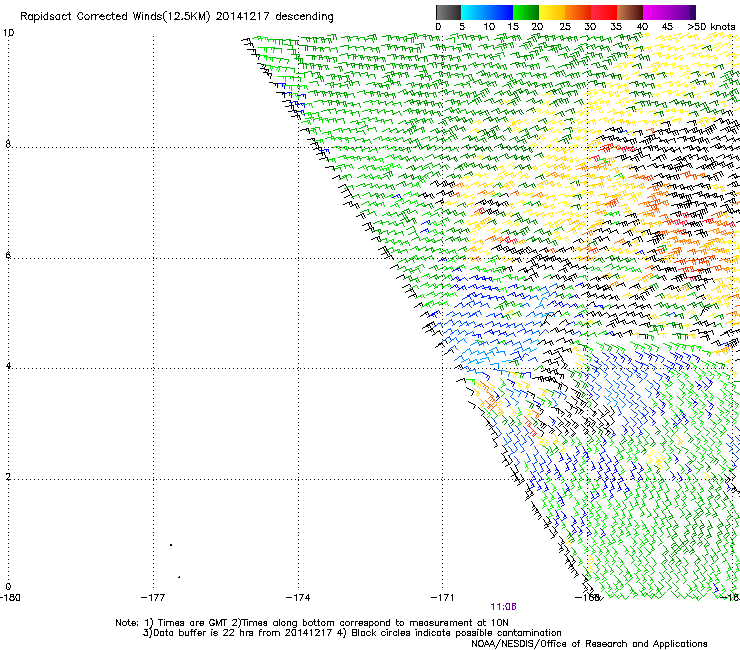Click the legend tick label '25'
The image size is (740, 650).
(565, 27)
